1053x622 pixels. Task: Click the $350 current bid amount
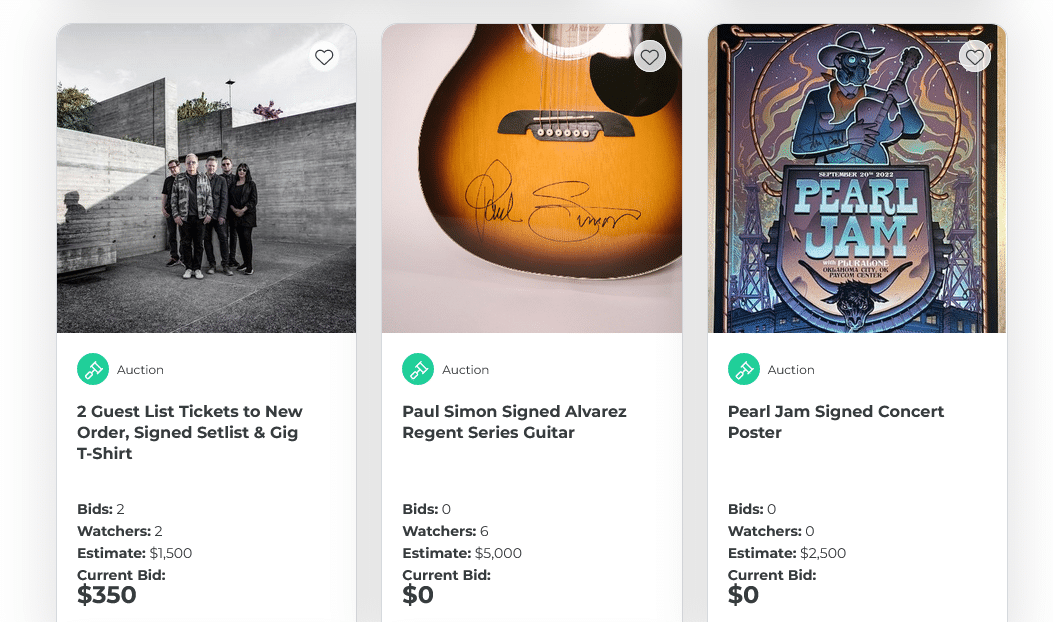[107, 595]
